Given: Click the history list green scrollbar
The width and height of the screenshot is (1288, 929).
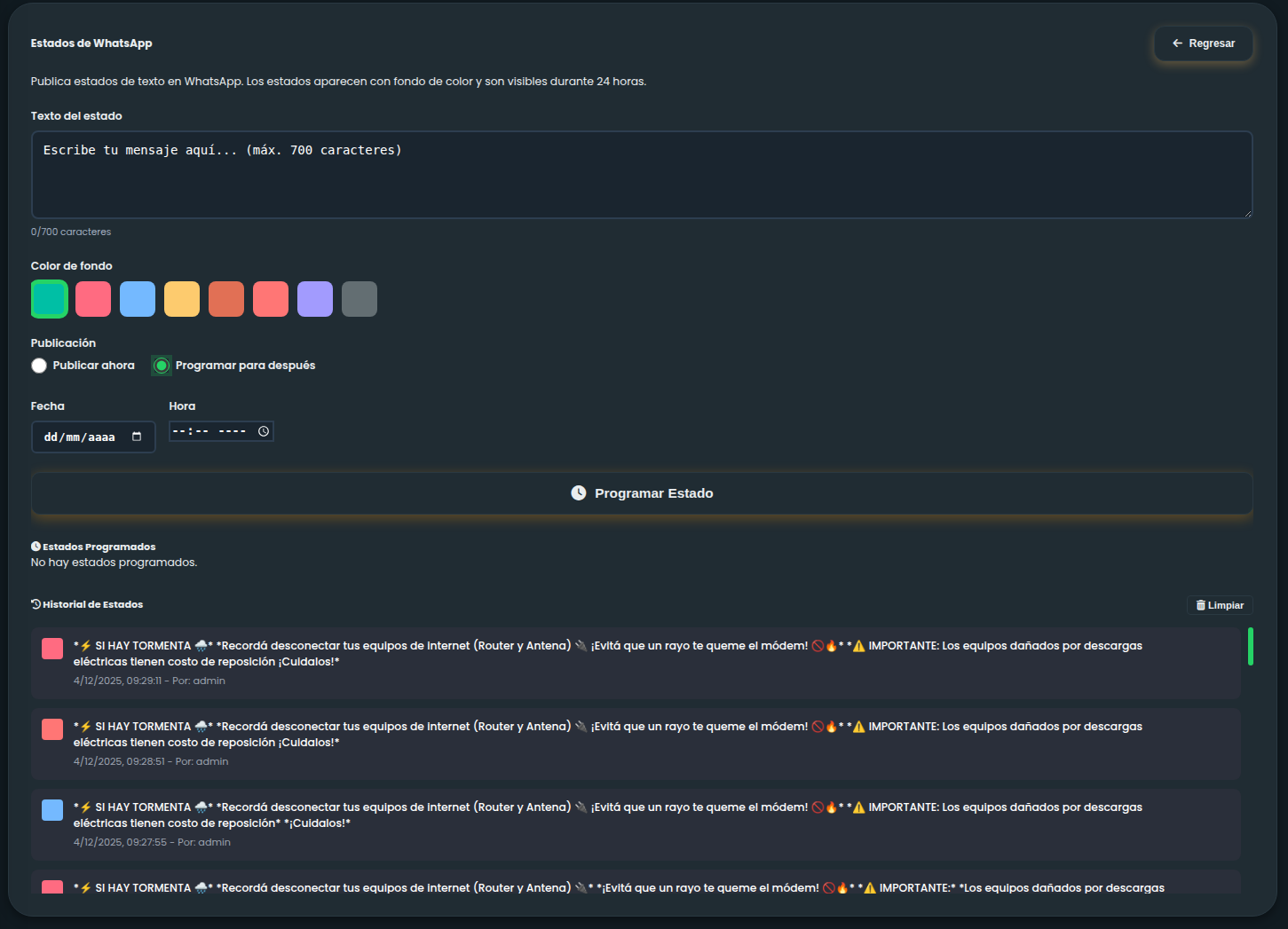Looking at the screenshot, I should coord(1250,646).
